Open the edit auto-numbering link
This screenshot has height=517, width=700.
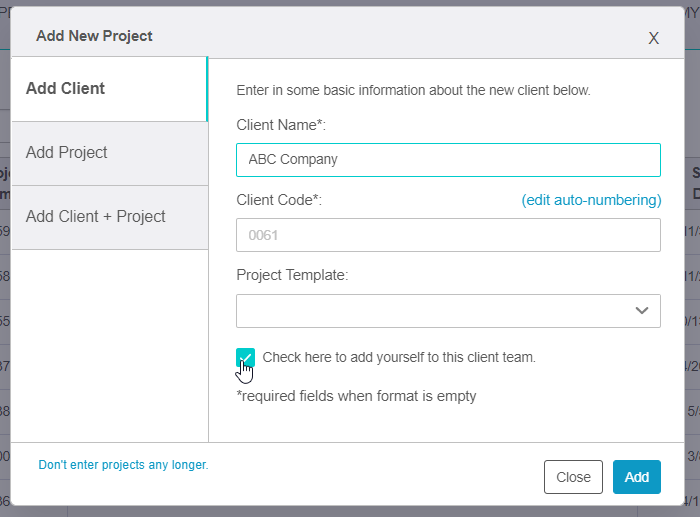(x=591, y=200)
